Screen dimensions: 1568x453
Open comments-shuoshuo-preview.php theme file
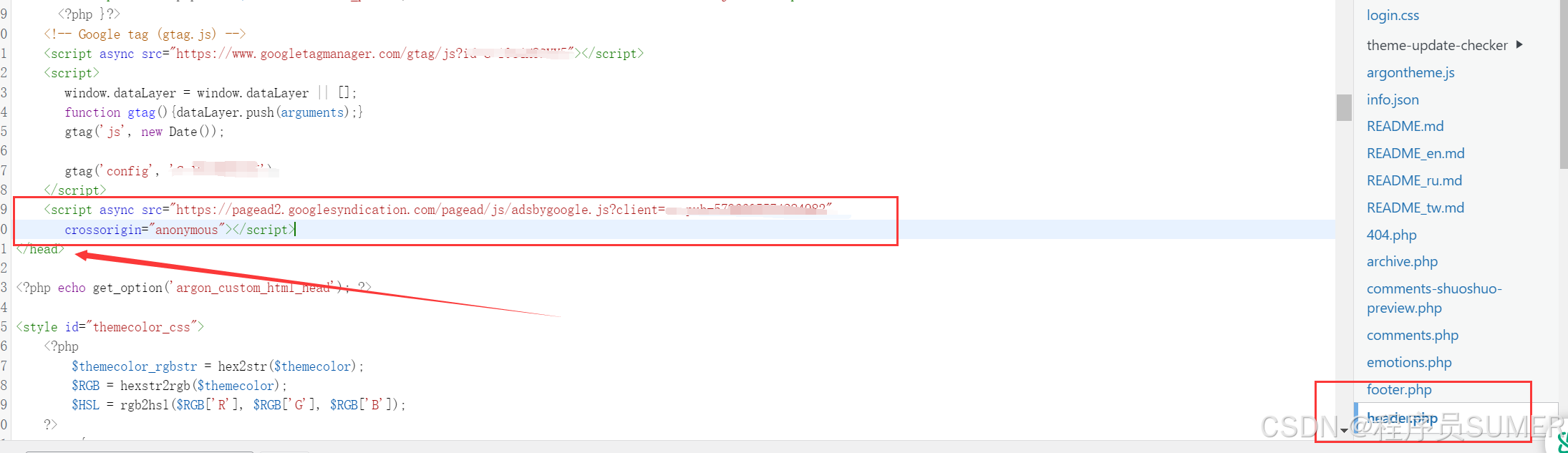pos(1434,298)
